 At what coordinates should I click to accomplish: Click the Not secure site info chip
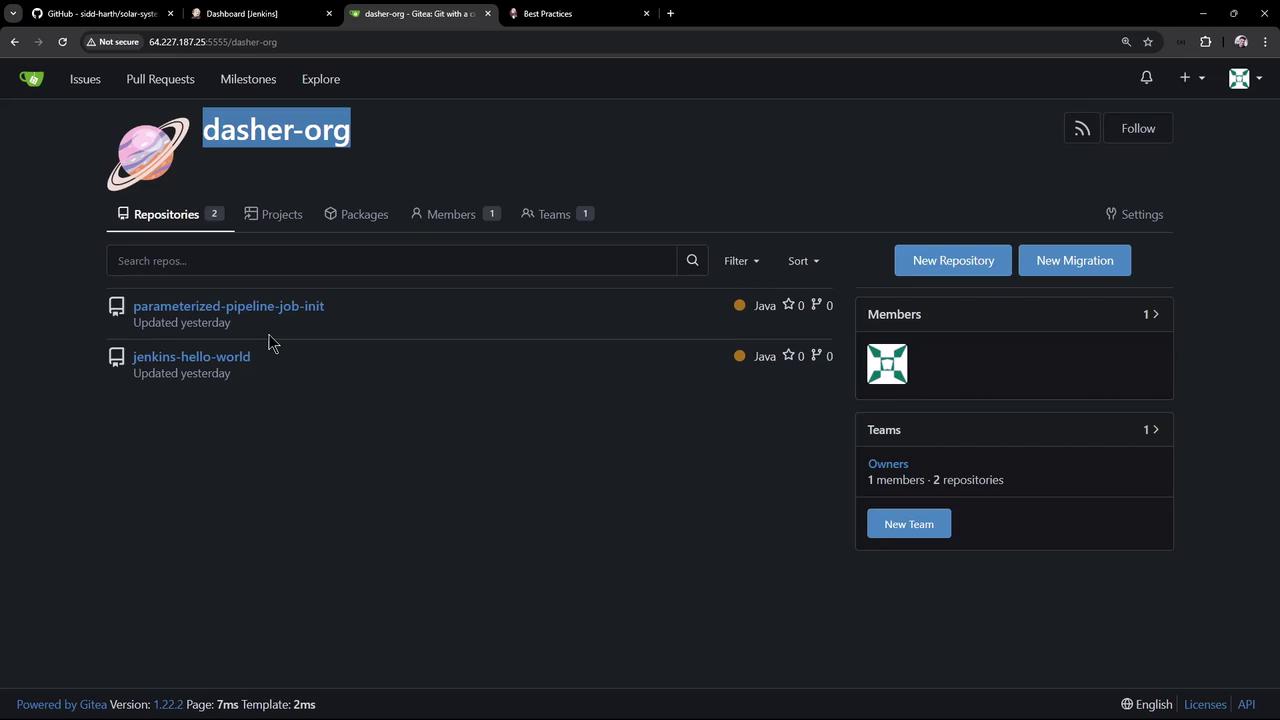tap(112, 42)
